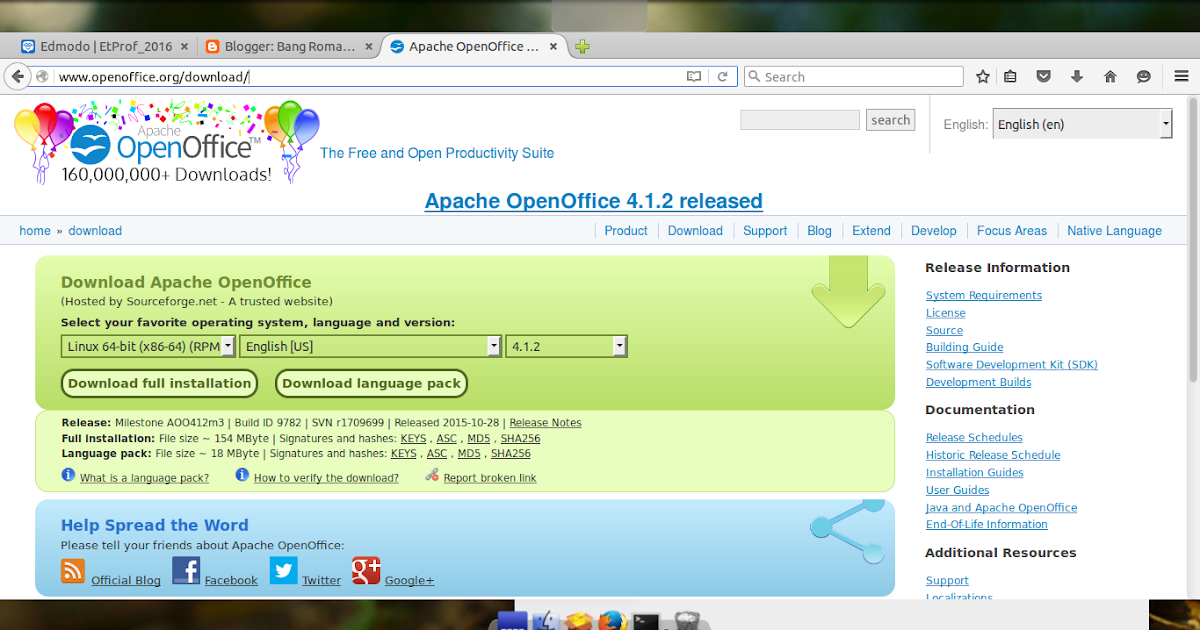Viewport: 1200px width, 630px height.
Task: Open a new tab with the plus icon
Action: [582, 46]
